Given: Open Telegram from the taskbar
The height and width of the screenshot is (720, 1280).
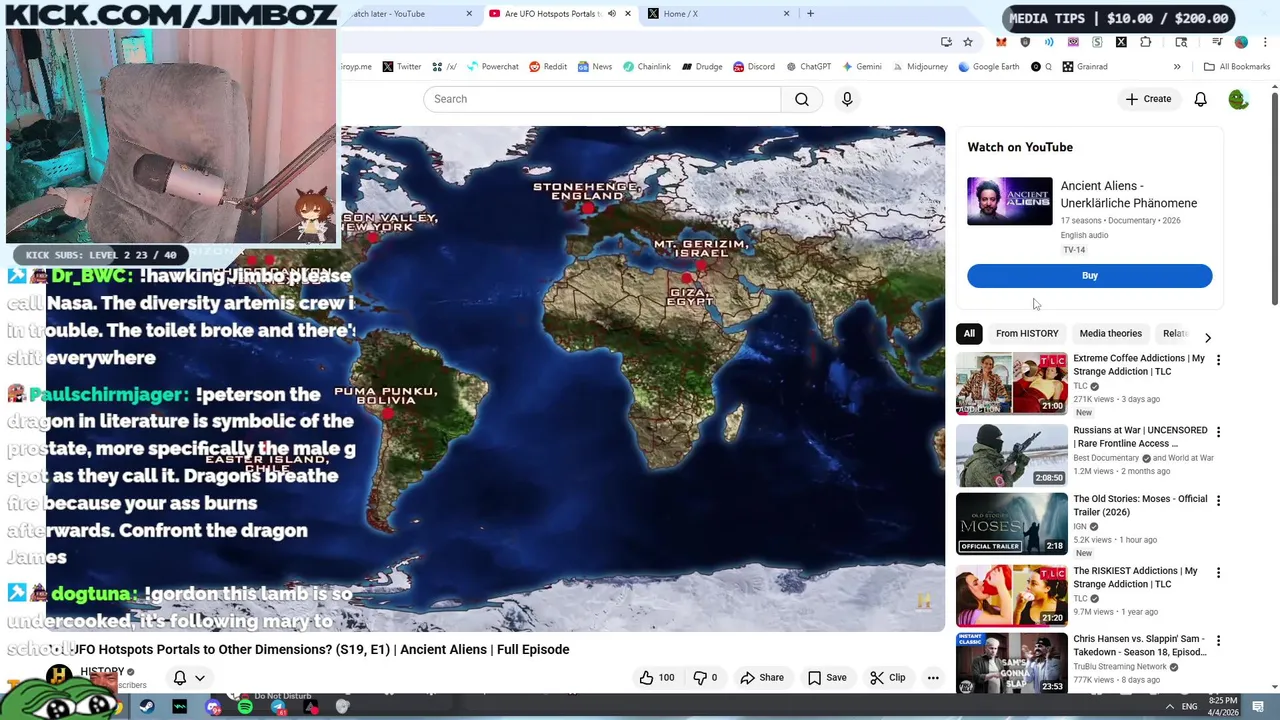Looking at the screenshot, I should click(278, 707).
